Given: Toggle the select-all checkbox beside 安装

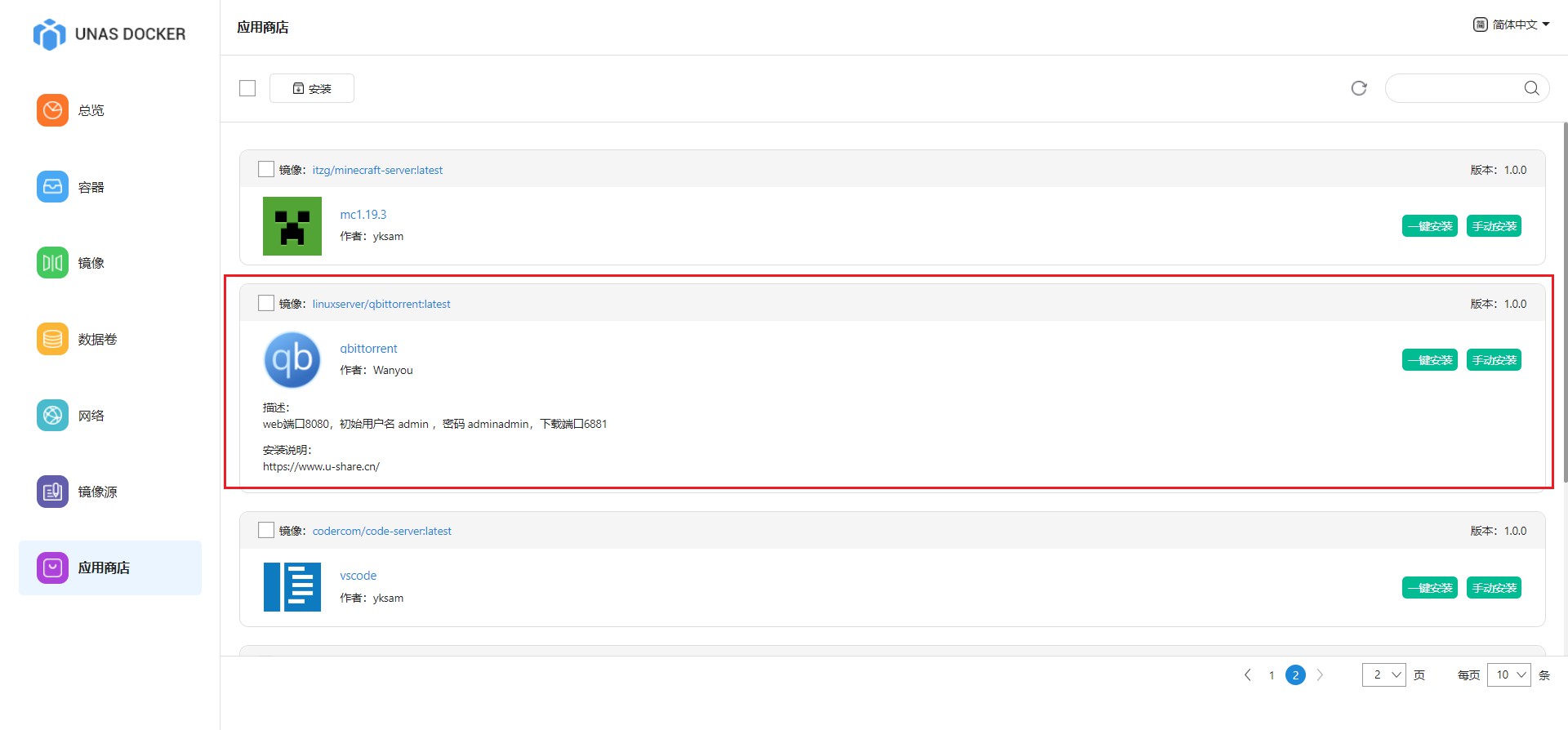Looking at the screenshot, I should [247, 88].
